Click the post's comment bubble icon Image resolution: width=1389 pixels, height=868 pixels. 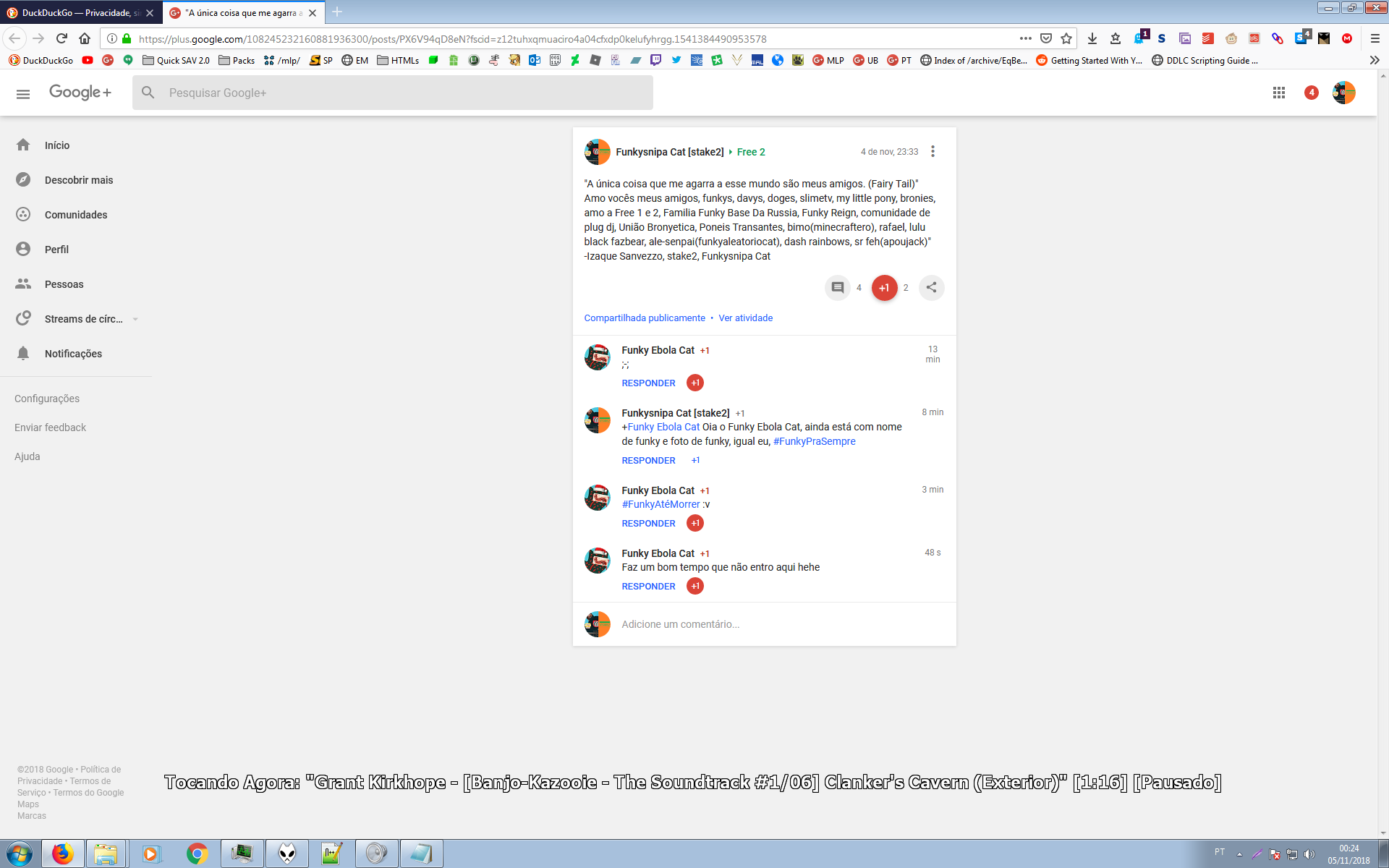(x=837, y=288)
